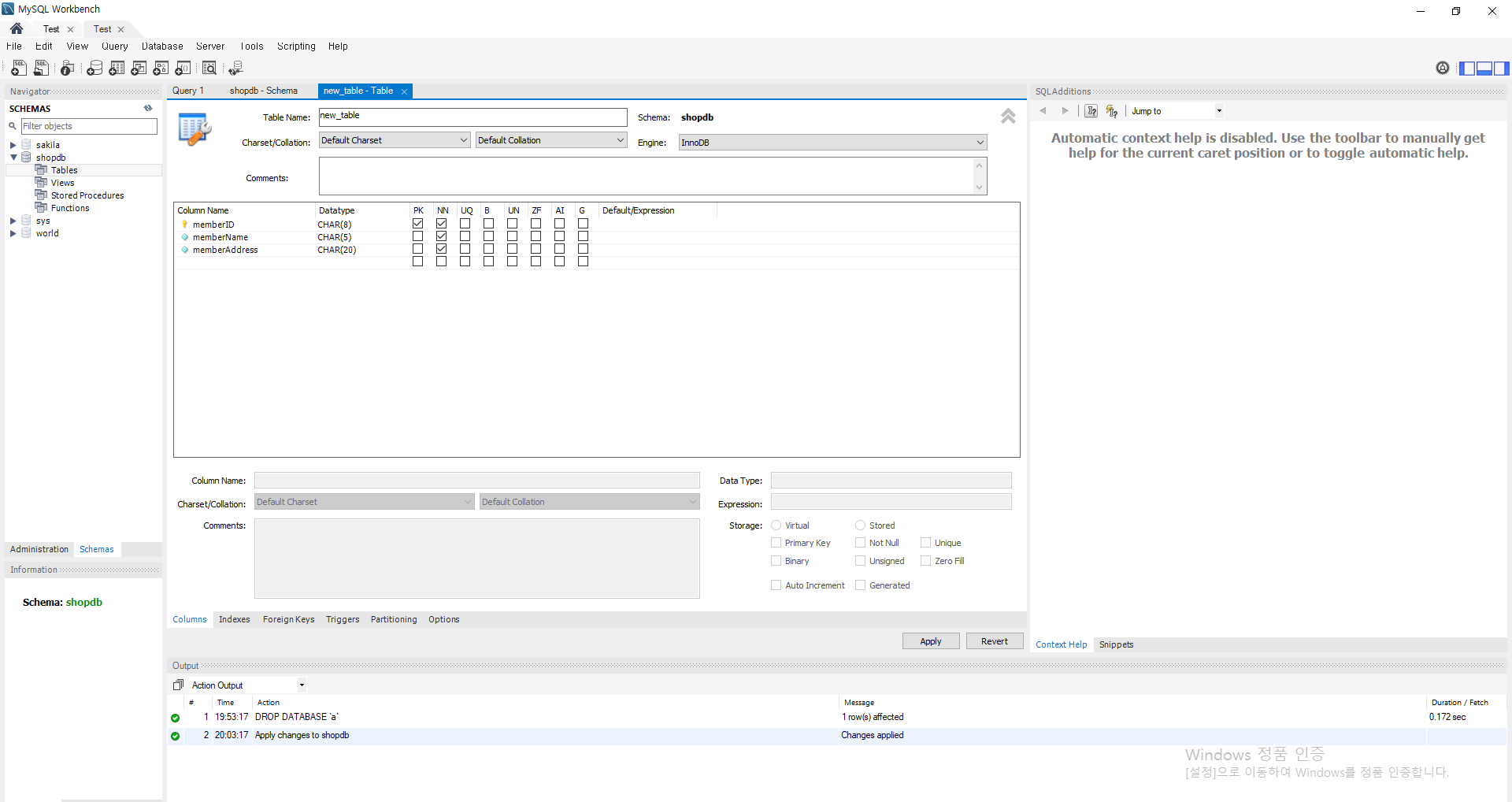Open the Database menu
The image size is (1512, 802).
tap(162, 46)
